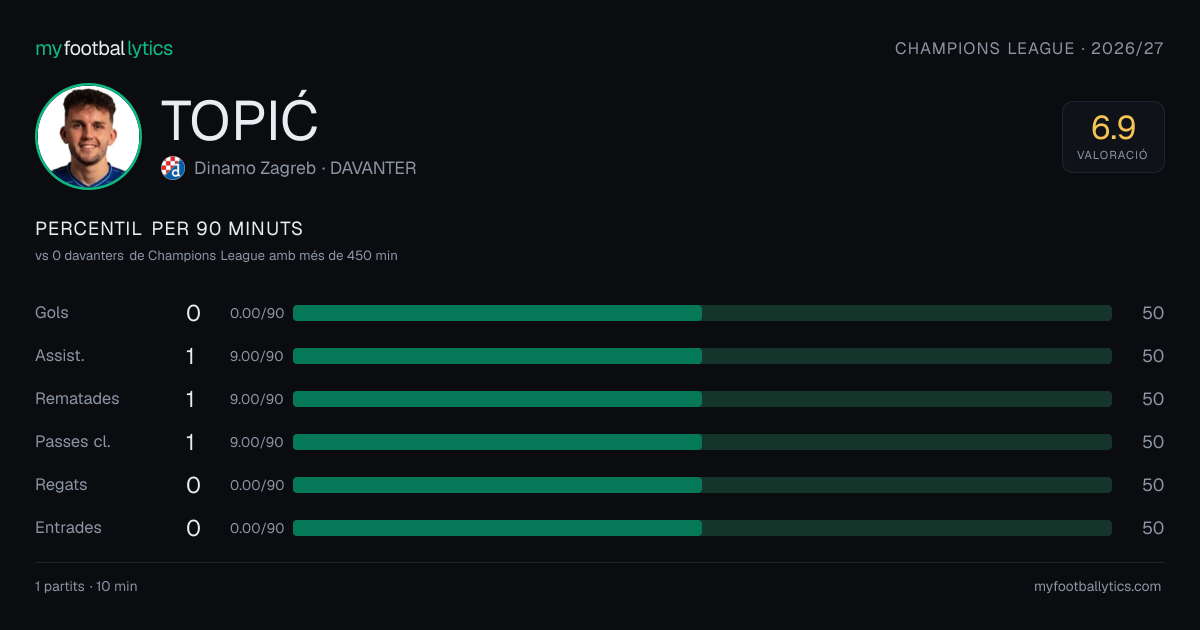Click the Entrades percentile value 50
Viewport: 1200px width, 630px height.
(x=1153, y=528)
